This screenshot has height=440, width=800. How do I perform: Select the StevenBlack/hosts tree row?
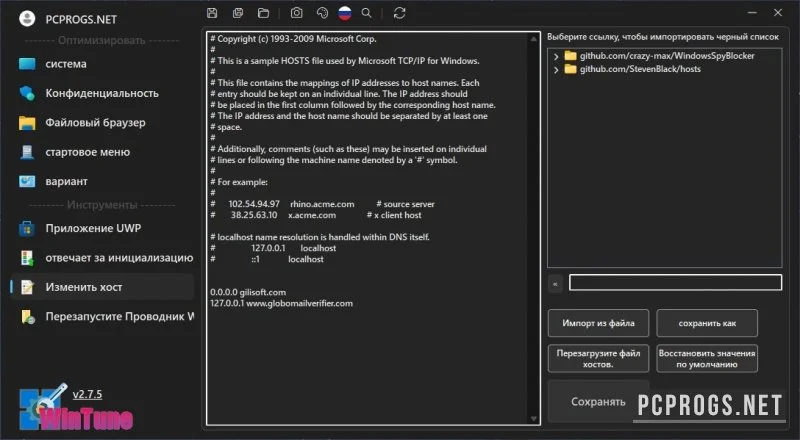640,69
